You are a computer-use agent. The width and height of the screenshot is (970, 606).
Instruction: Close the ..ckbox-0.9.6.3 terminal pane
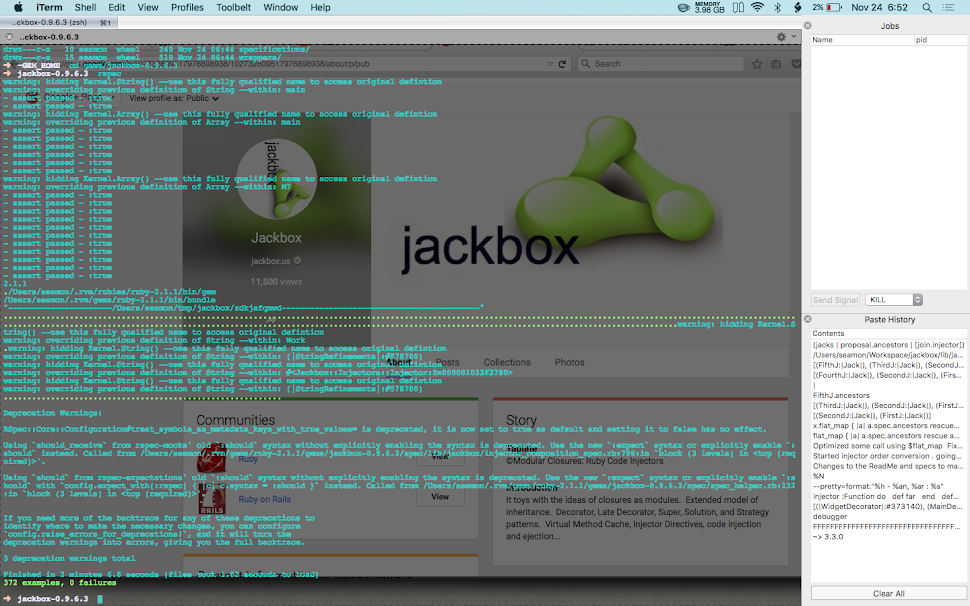point(9,37)
